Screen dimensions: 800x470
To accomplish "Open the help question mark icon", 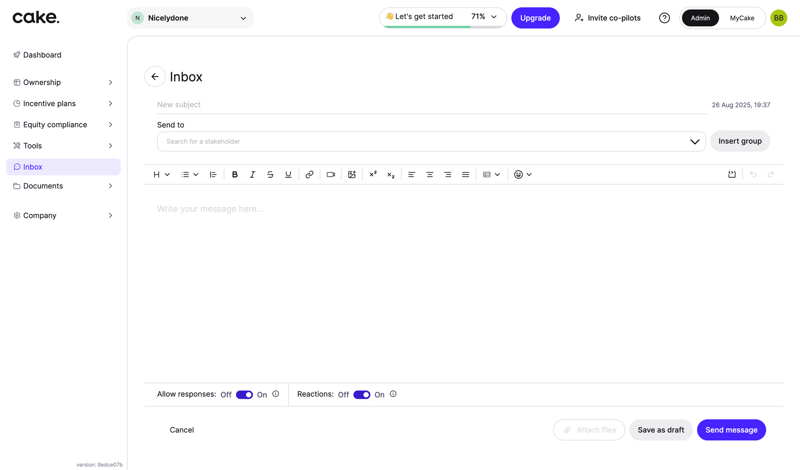I will pyautogui.click(x=664, y=18).
